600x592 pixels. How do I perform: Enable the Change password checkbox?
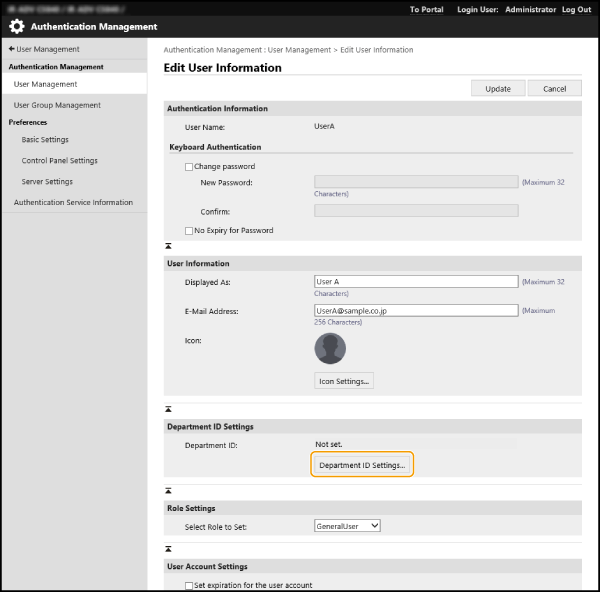[189, 167]
